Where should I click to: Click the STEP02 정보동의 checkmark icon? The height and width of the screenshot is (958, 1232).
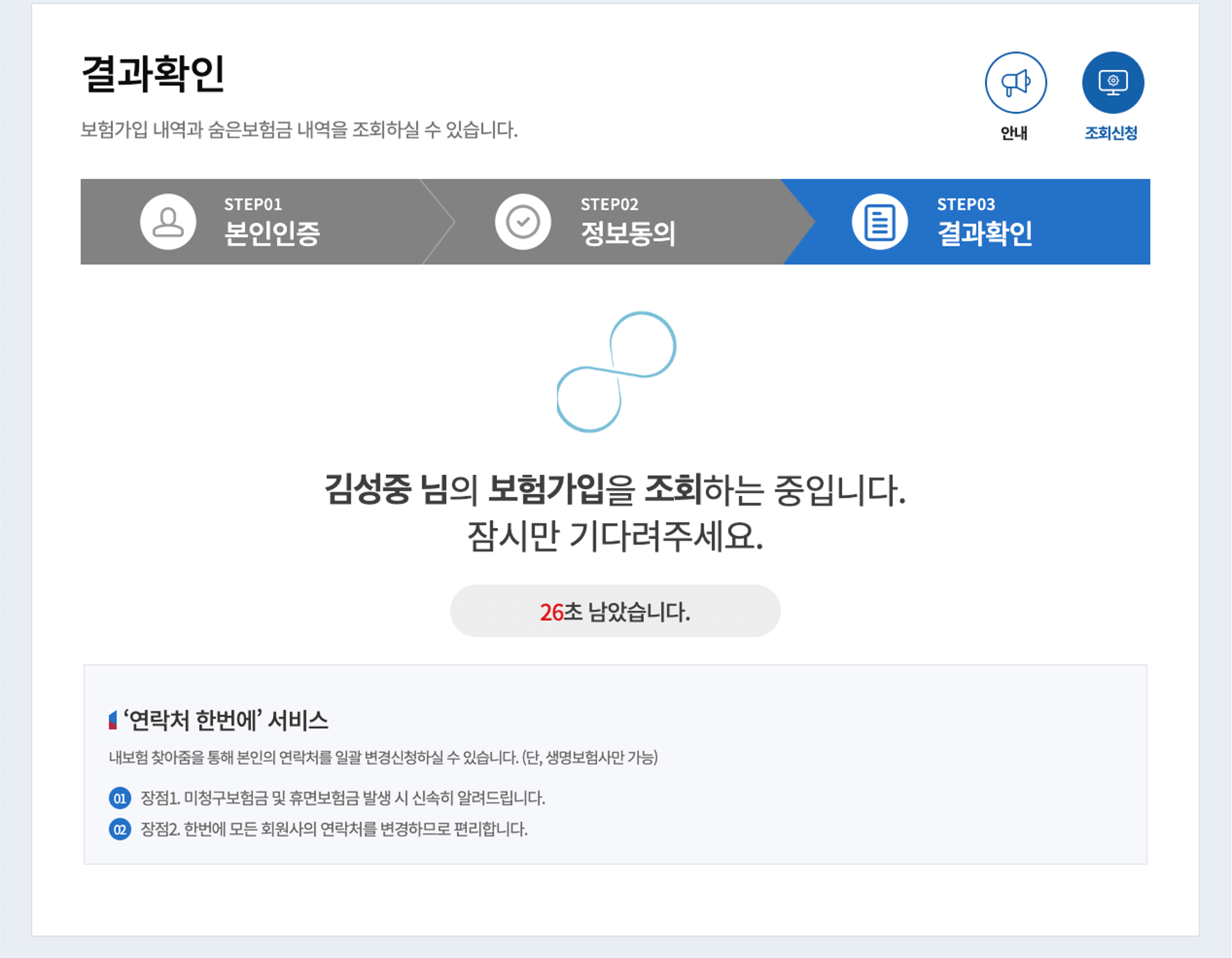524,221
